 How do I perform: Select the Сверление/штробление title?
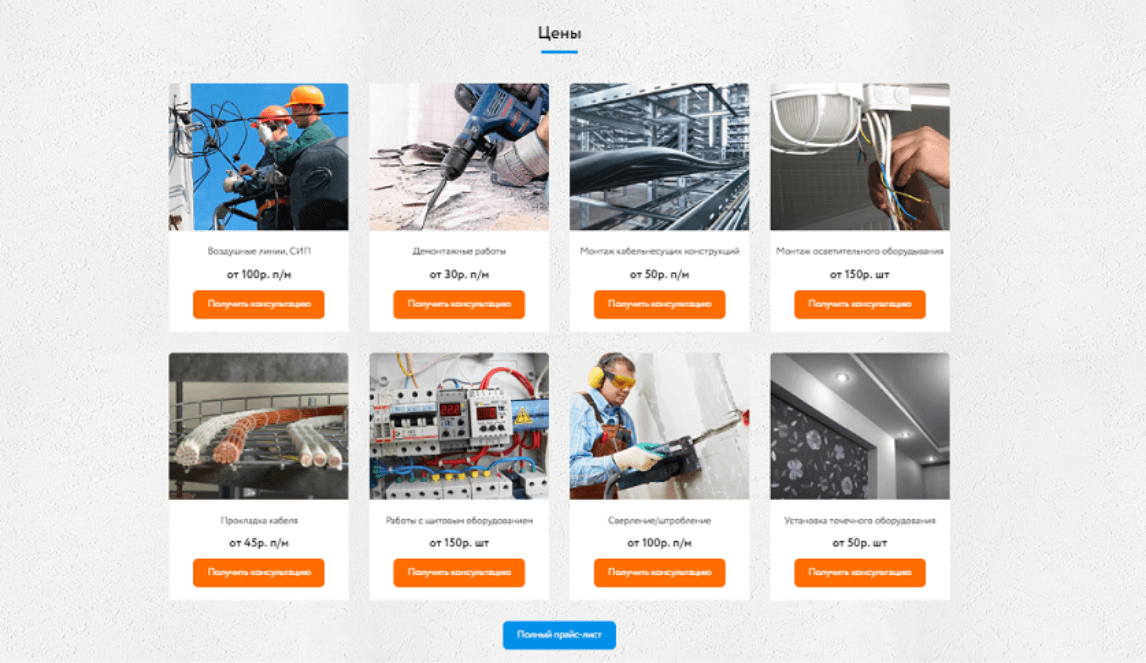pos(659,520)
